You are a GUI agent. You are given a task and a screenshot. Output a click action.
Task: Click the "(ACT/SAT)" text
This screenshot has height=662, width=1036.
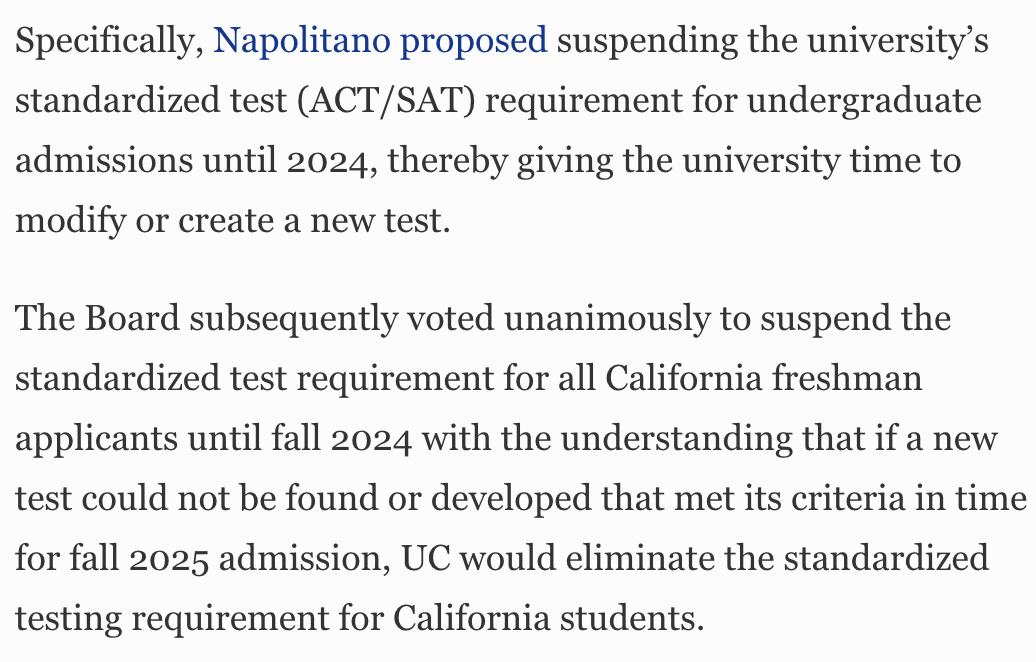tap(387, 101)
